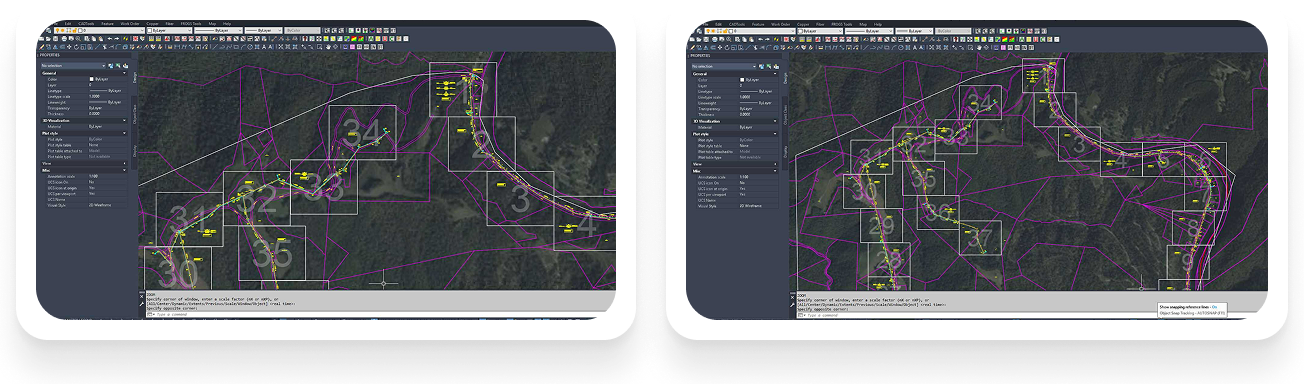Viewport: 1304px width, 384px height.
Task: Open Help menu in right AutoCAD window
Action: (878, 24)
